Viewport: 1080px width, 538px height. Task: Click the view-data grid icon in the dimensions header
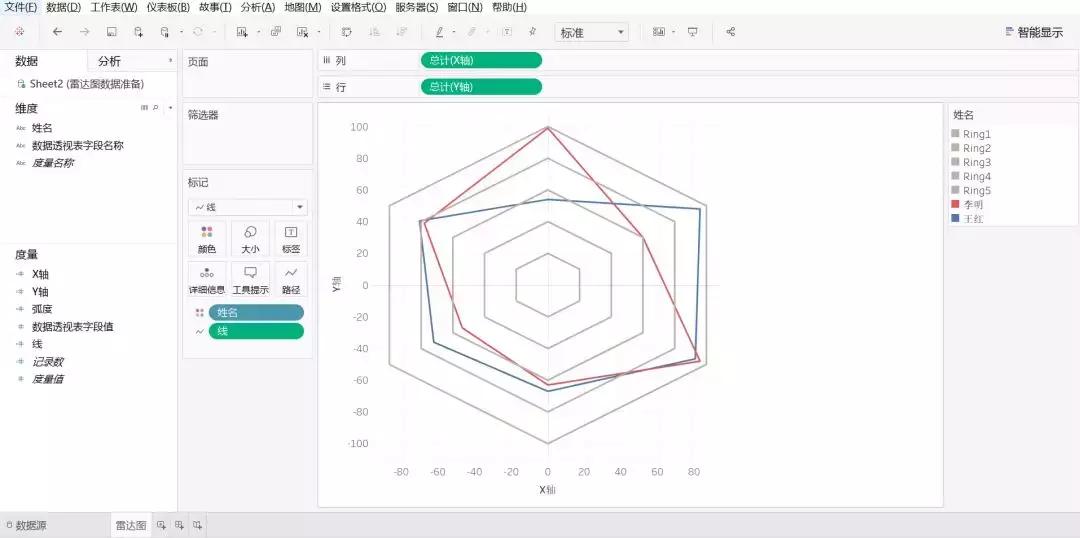pyautogui.click(x=145, y=107)
